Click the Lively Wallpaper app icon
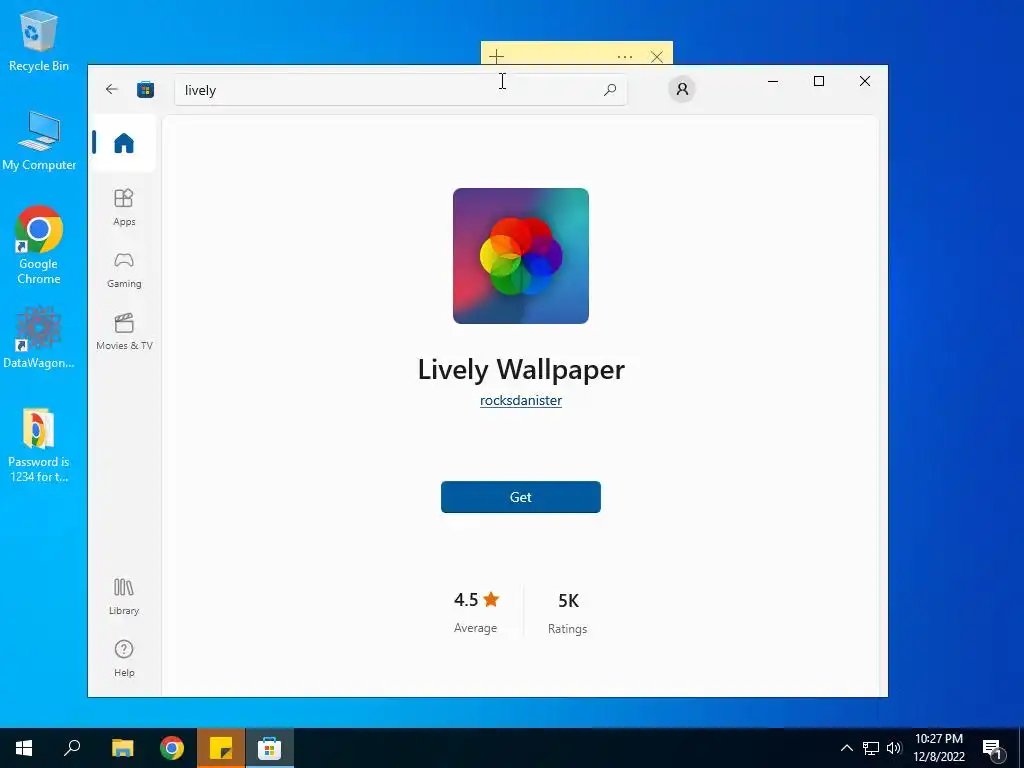 click(520, 255)
